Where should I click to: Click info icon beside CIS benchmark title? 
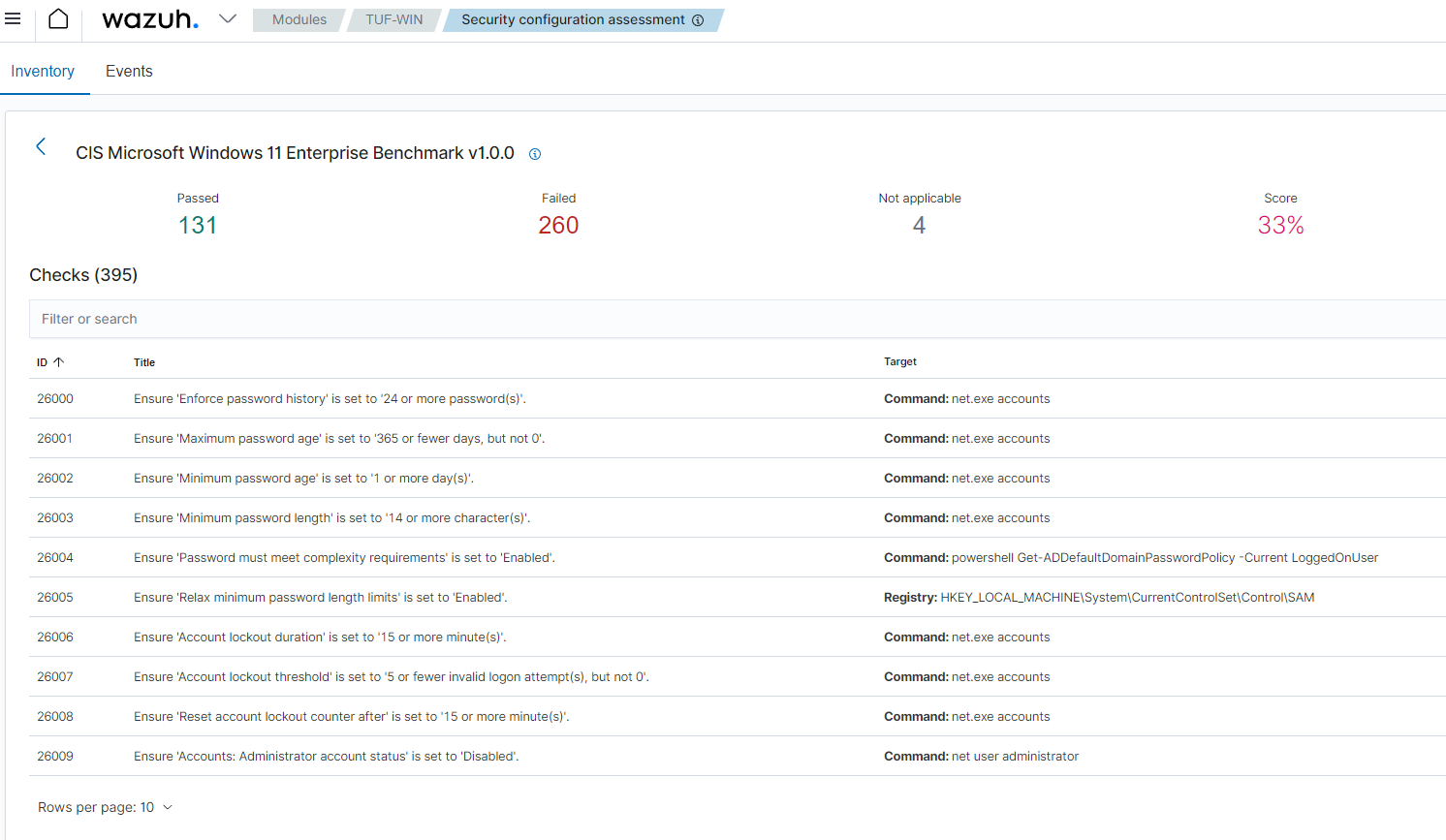[x=535, y=154]
